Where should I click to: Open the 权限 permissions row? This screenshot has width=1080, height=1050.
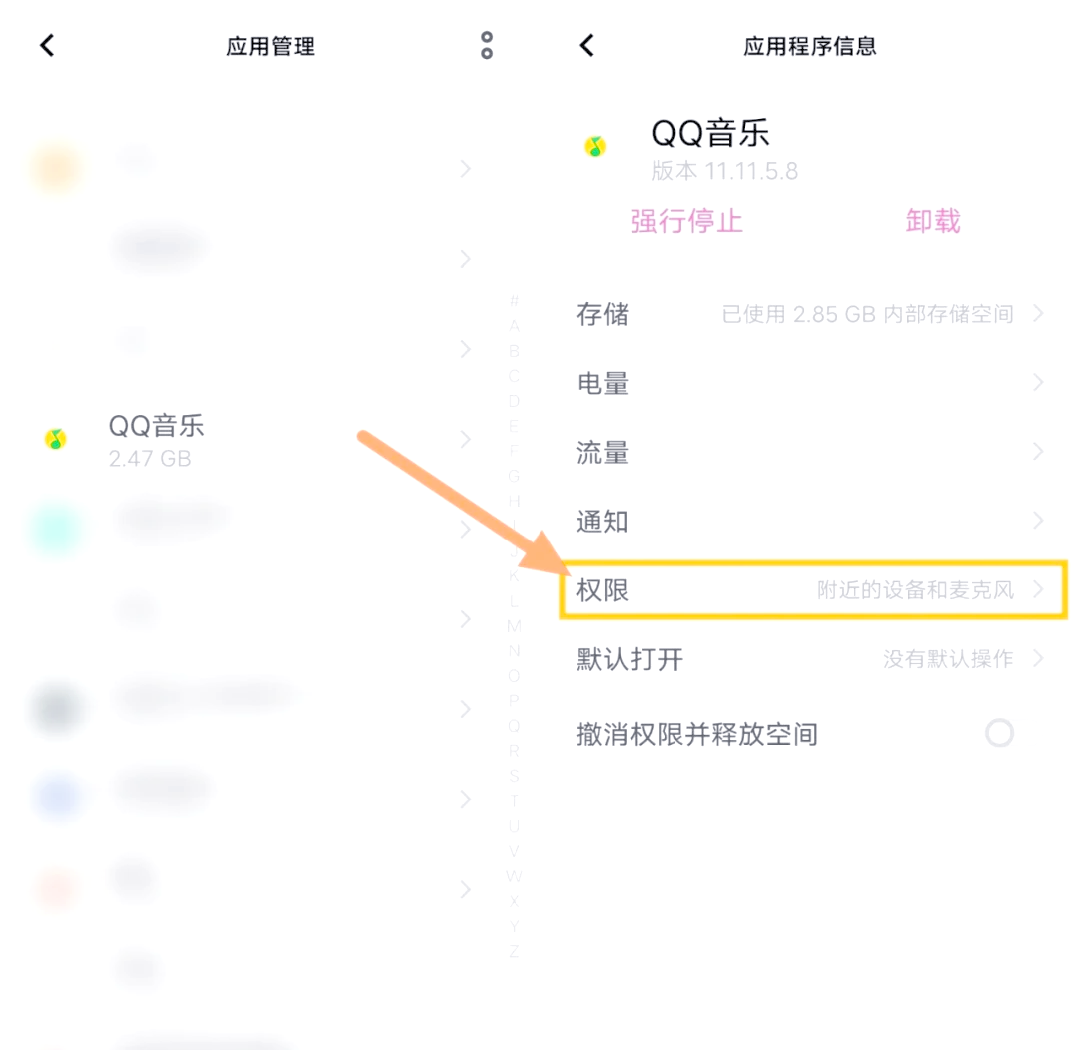(810, 590)
